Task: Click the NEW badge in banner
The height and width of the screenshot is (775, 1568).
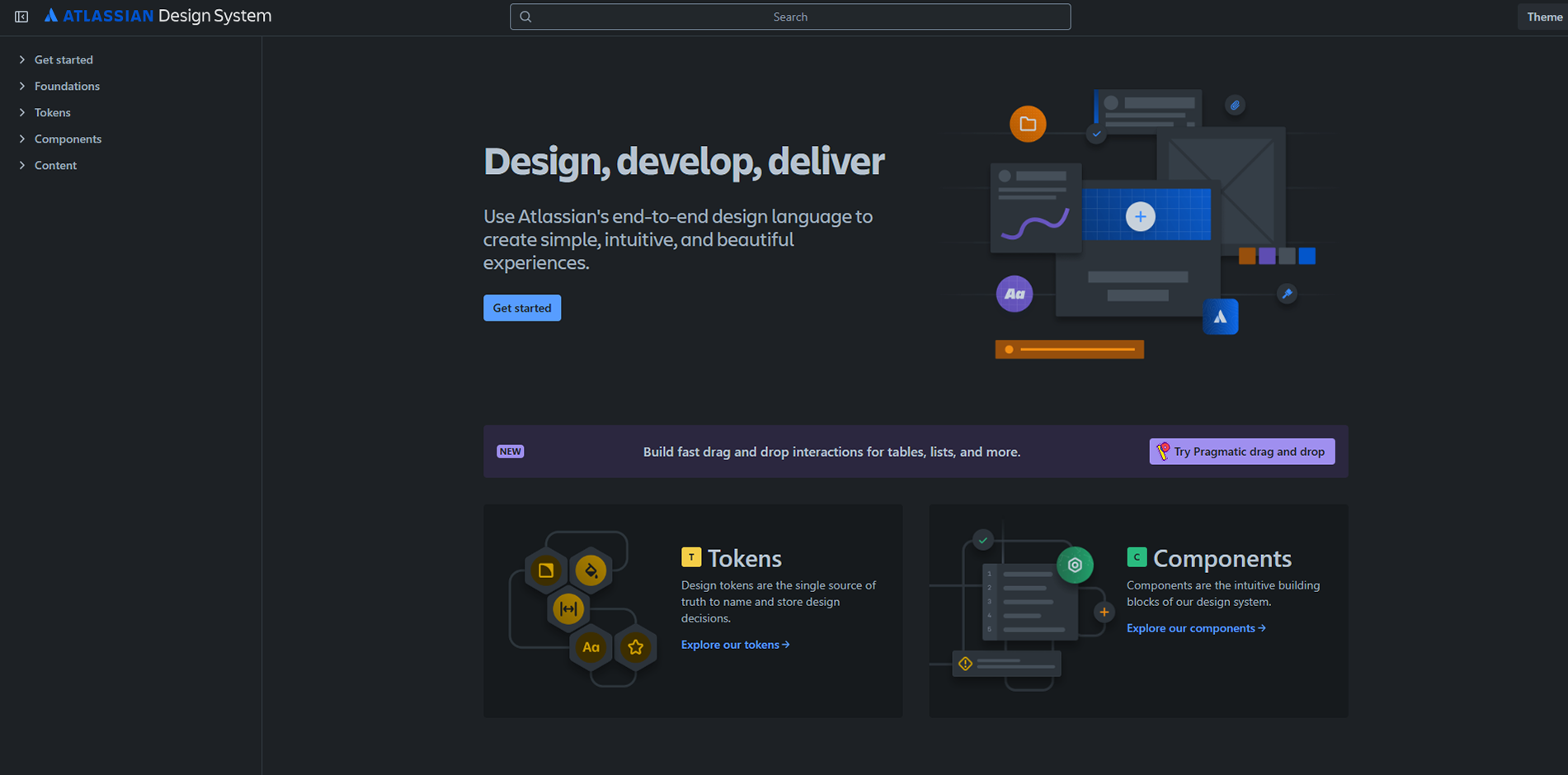Action: point(511,451)
